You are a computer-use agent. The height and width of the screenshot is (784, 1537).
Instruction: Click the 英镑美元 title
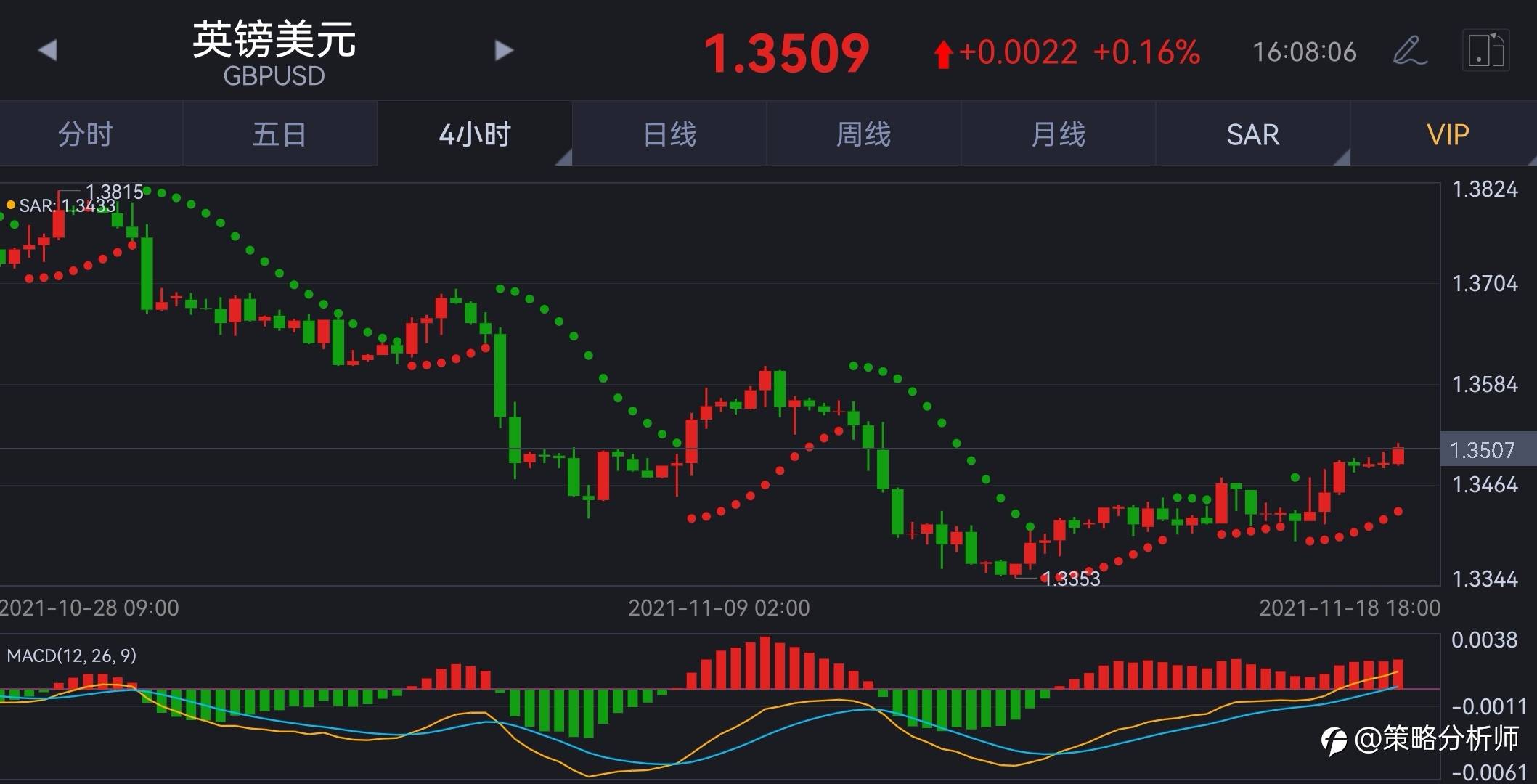[x=274, y=40]
